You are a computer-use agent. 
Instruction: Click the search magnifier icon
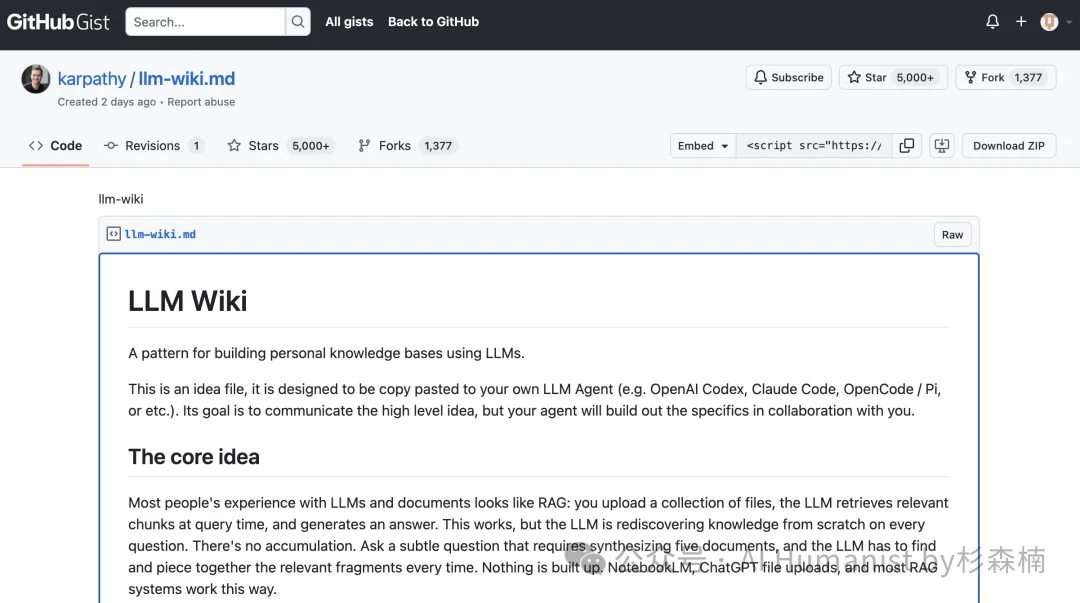296,21
